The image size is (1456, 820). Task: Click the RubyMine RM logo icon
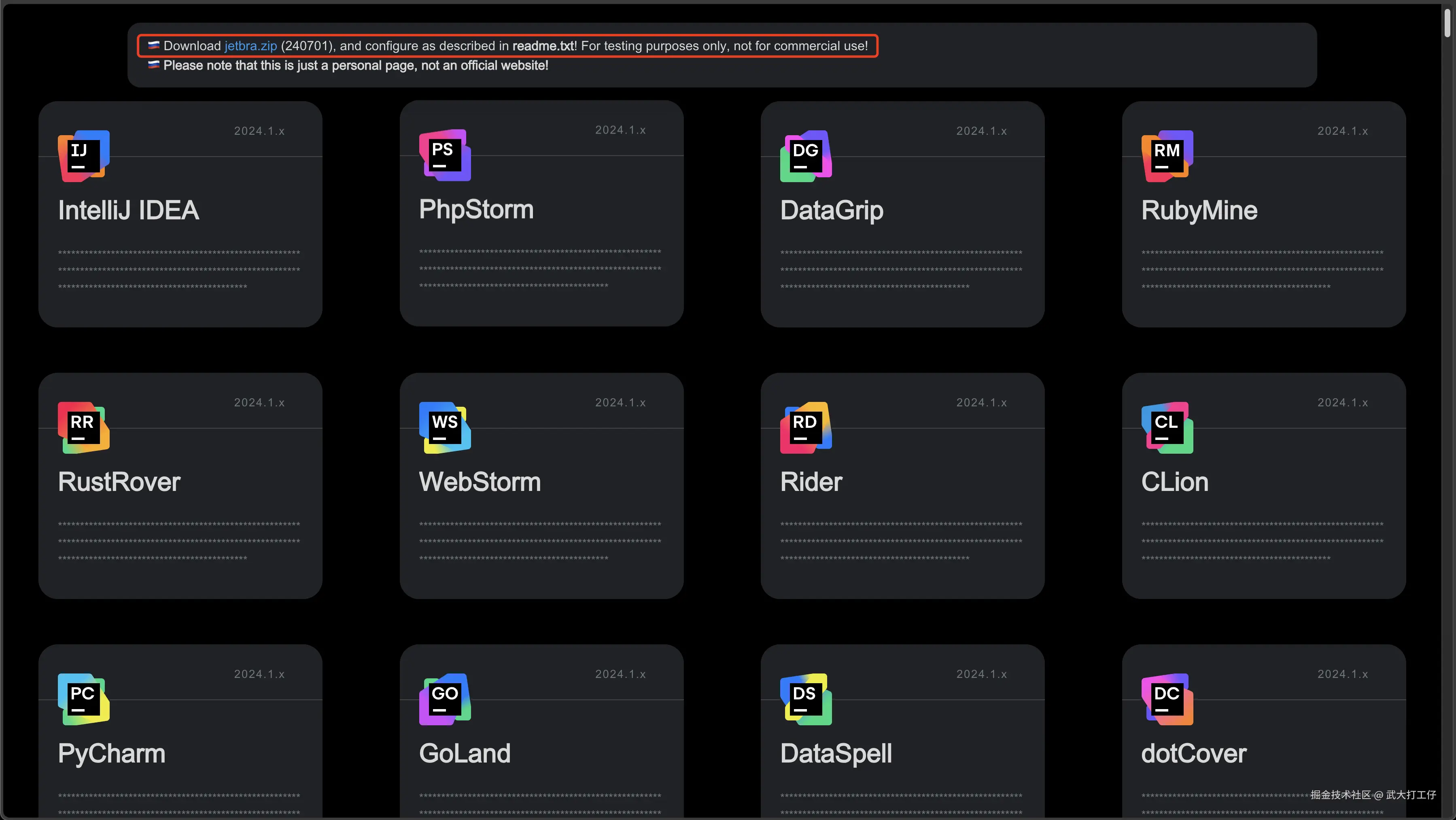[1167, 156]
